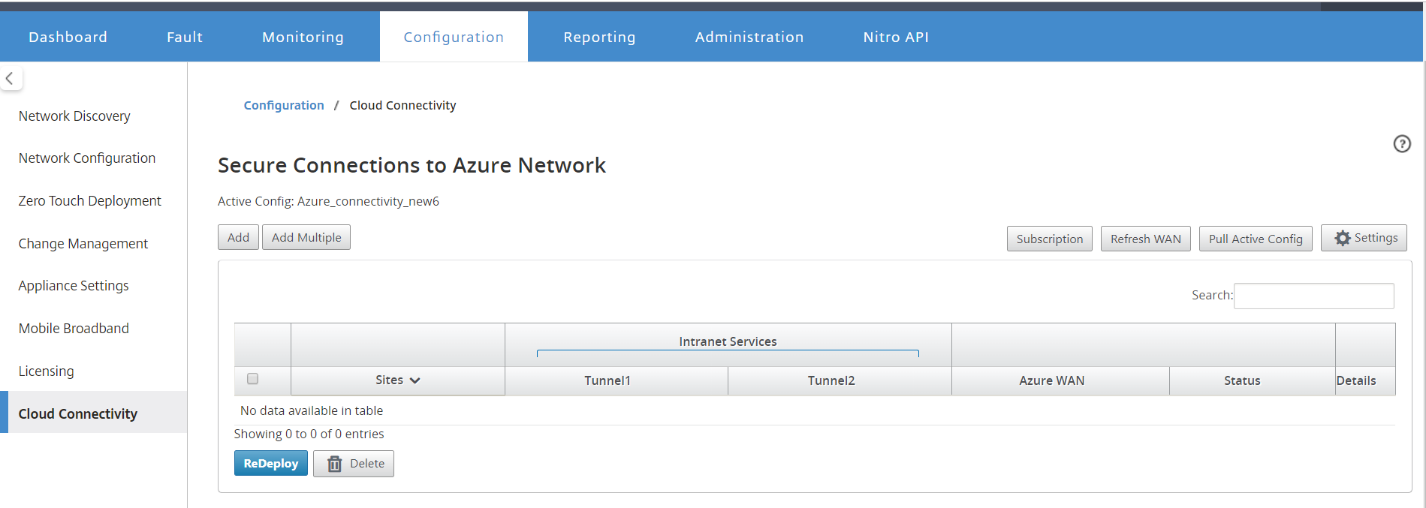This screenshot has width=1426, height=508.
Task: Select the Configuration tab
Action: point(454,37)
